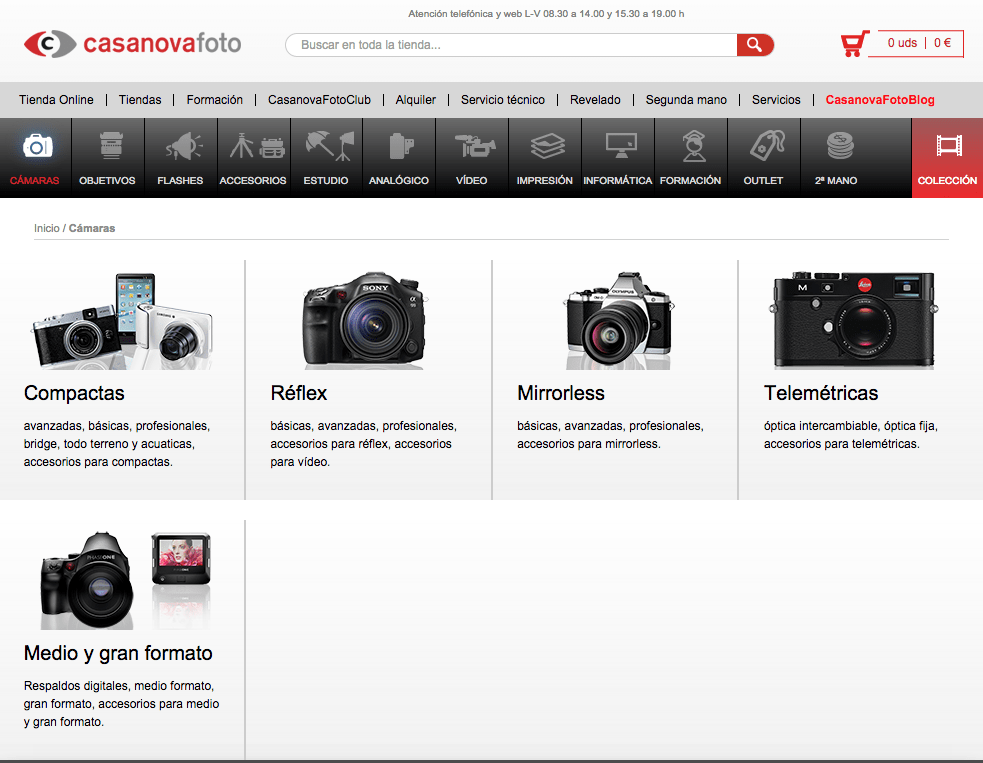The width and height of the screenshot is (983, 763).
Task: Open the Impresión paper stack icon
Action: [547, 145]
